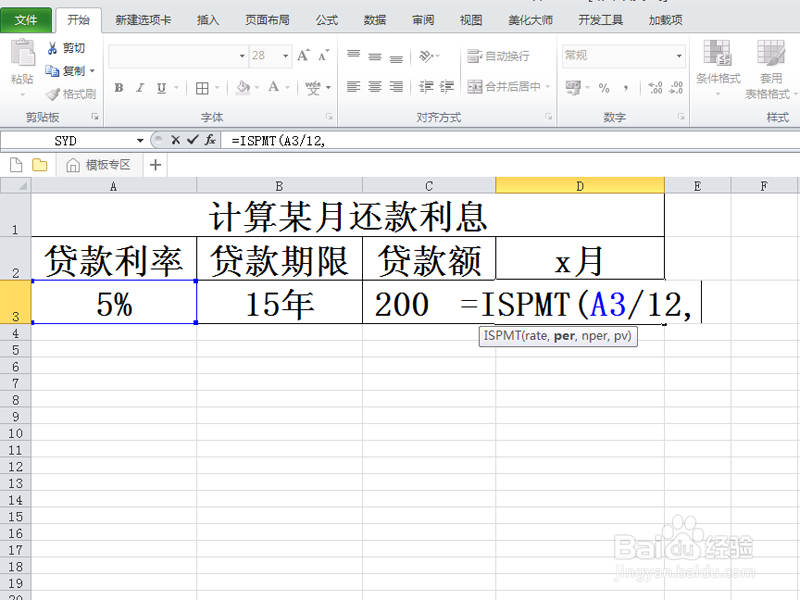The image size is (800, 600).
Task: Expand the Copy button dropdown arrow
Action: 92,71
